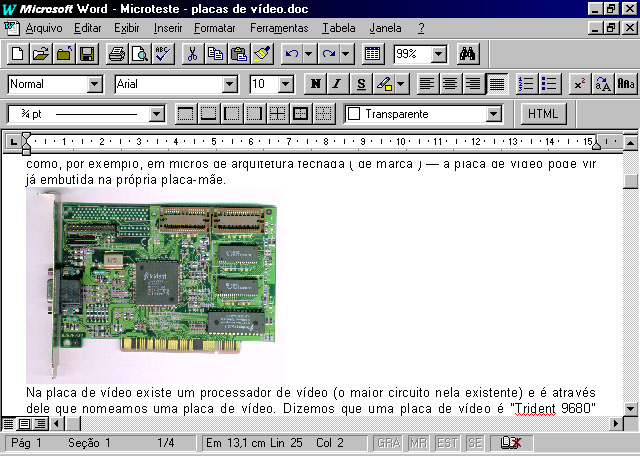
Task: Open the Arquivo menu
Action: click(44, 28)
